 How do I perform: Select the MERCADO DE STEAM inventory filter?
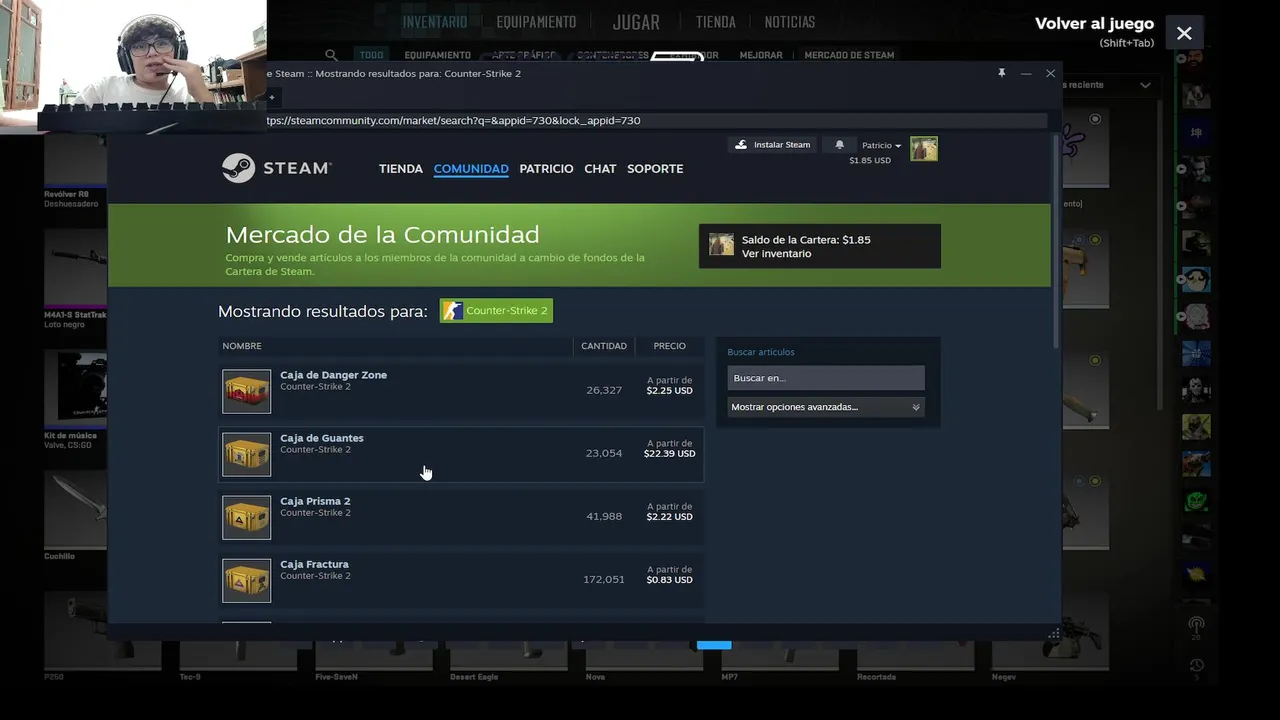tap(849, 55)
